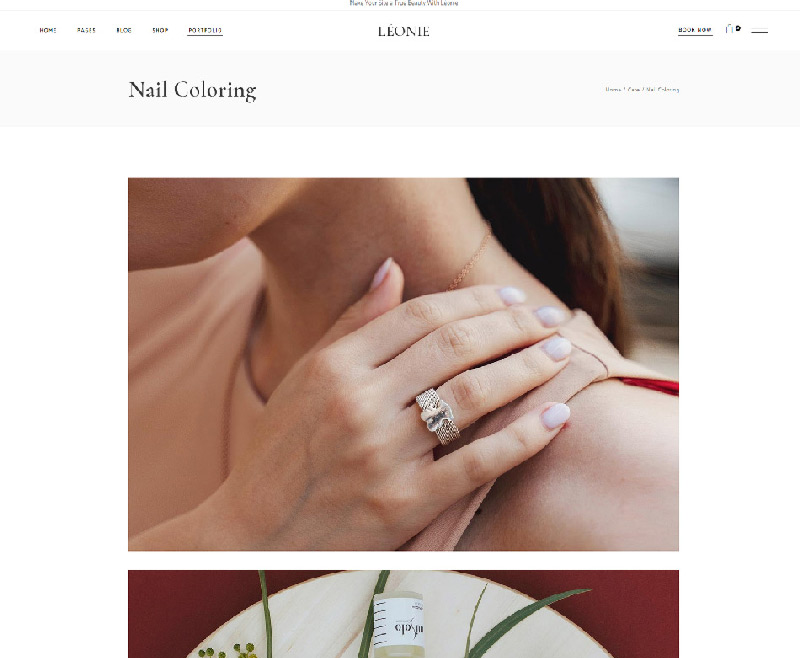This screenshot has height=658, width=800.
Task: Click the Book Now link
Action: coord(695,30)
